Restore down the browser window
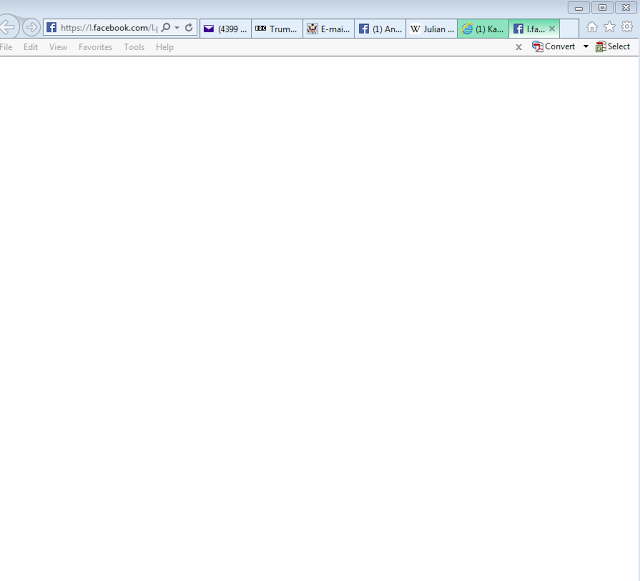The width and height of the screenshot is (640, 581). point(602,8)
